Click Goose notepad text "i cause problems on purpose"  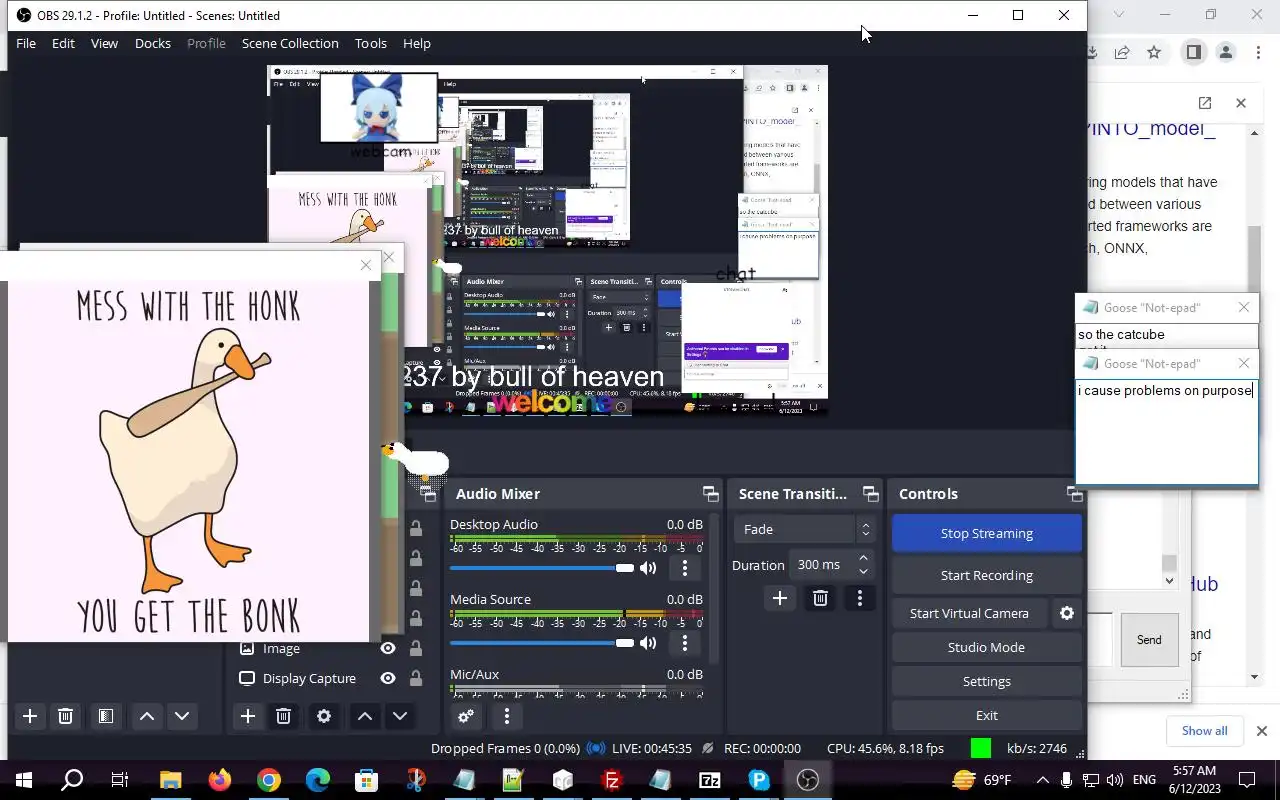pos(1165,390)
